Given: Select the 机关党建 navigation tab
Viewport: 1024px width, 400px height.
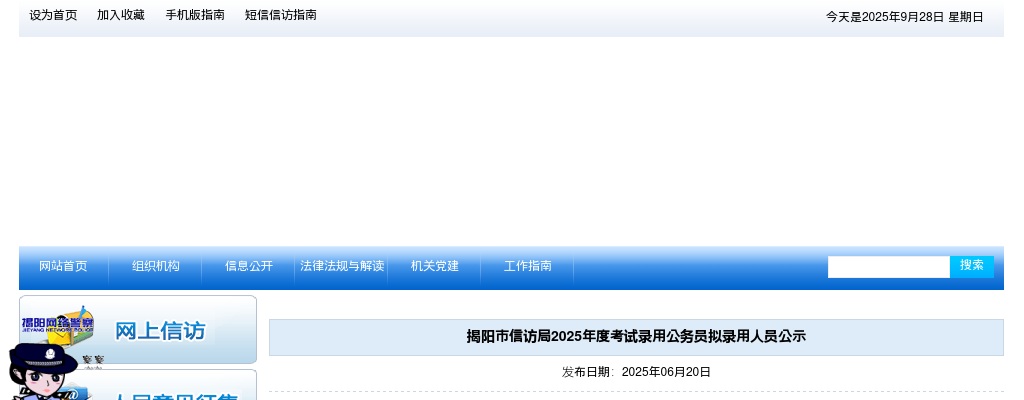Looking at the screenshot, I should tap(435, 266).
